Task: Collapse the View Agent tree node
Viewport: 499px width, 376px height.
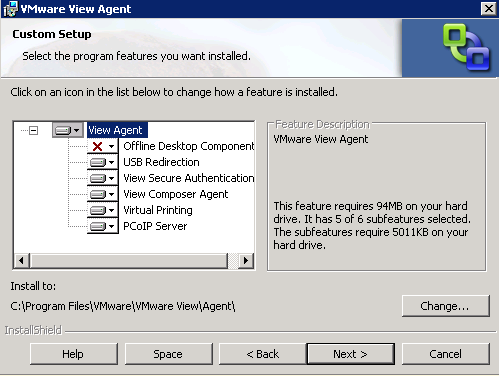Action: [x=33, y=130]
